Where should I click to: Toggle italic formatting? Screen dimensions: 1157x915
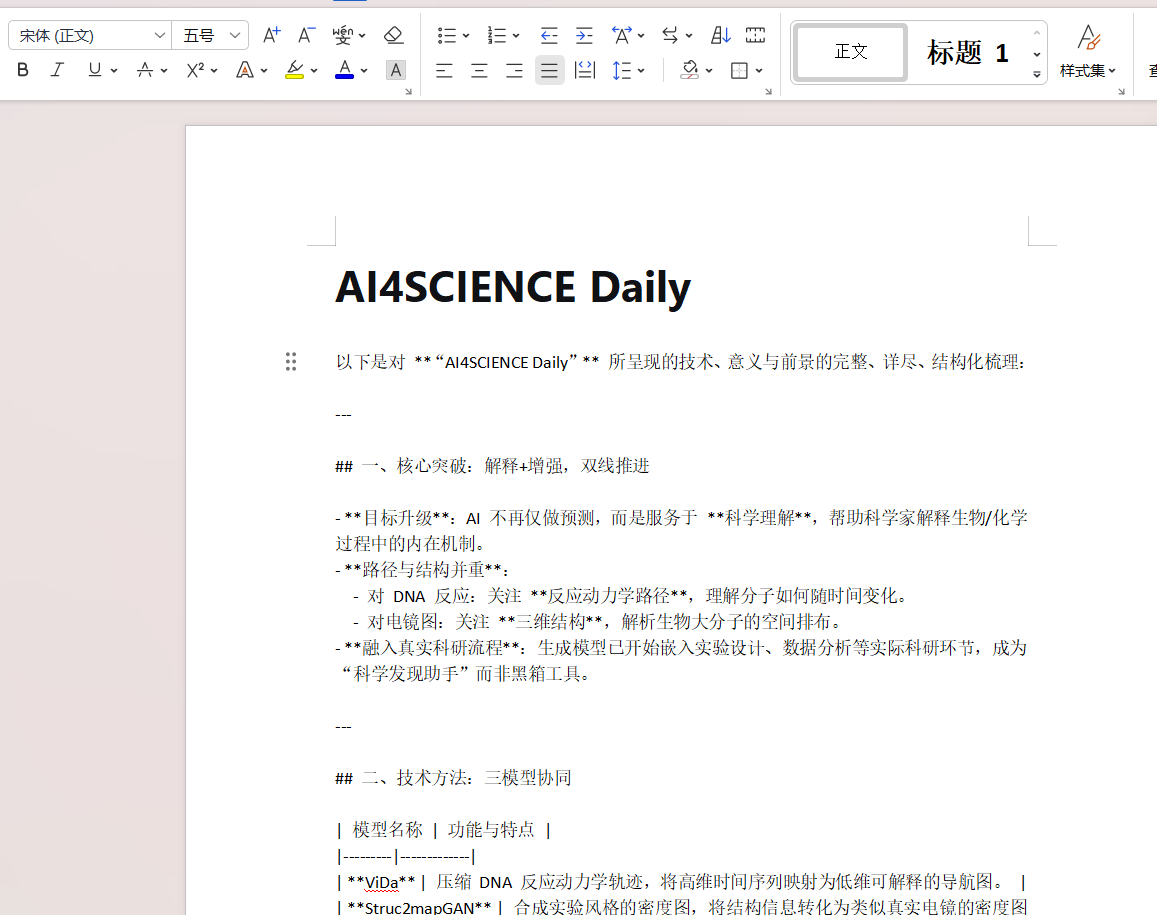pyautogui.click(x=57, y=70)
